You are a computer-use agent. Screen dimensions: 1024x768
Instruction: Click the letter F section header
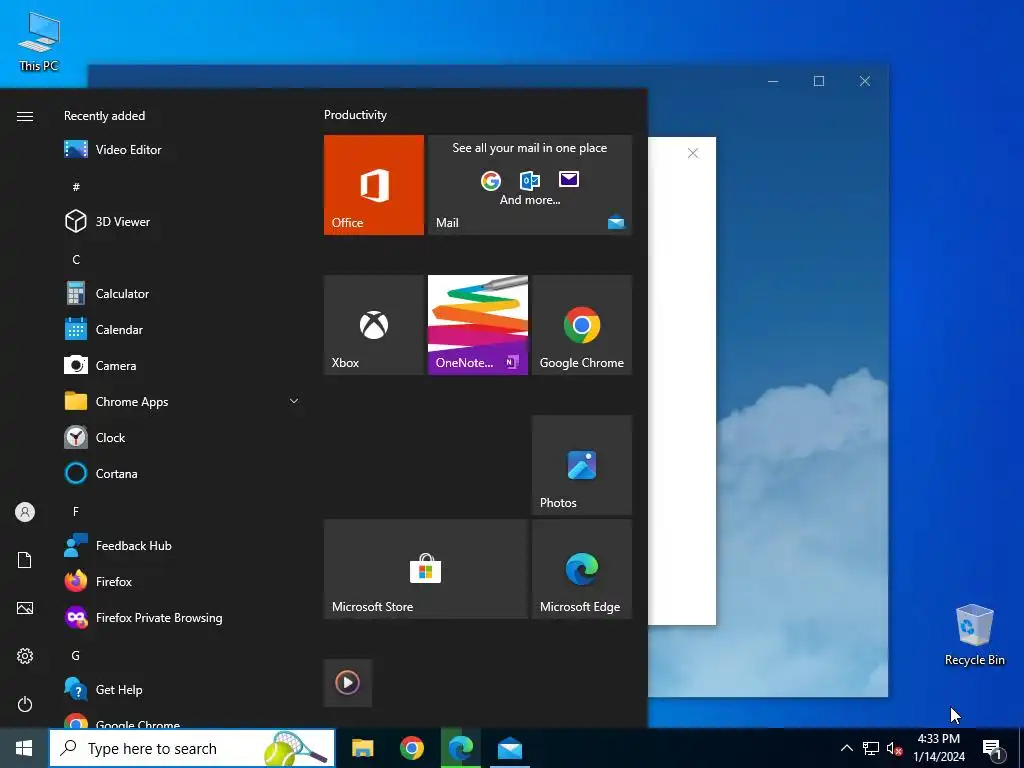(x=76, y=511)
